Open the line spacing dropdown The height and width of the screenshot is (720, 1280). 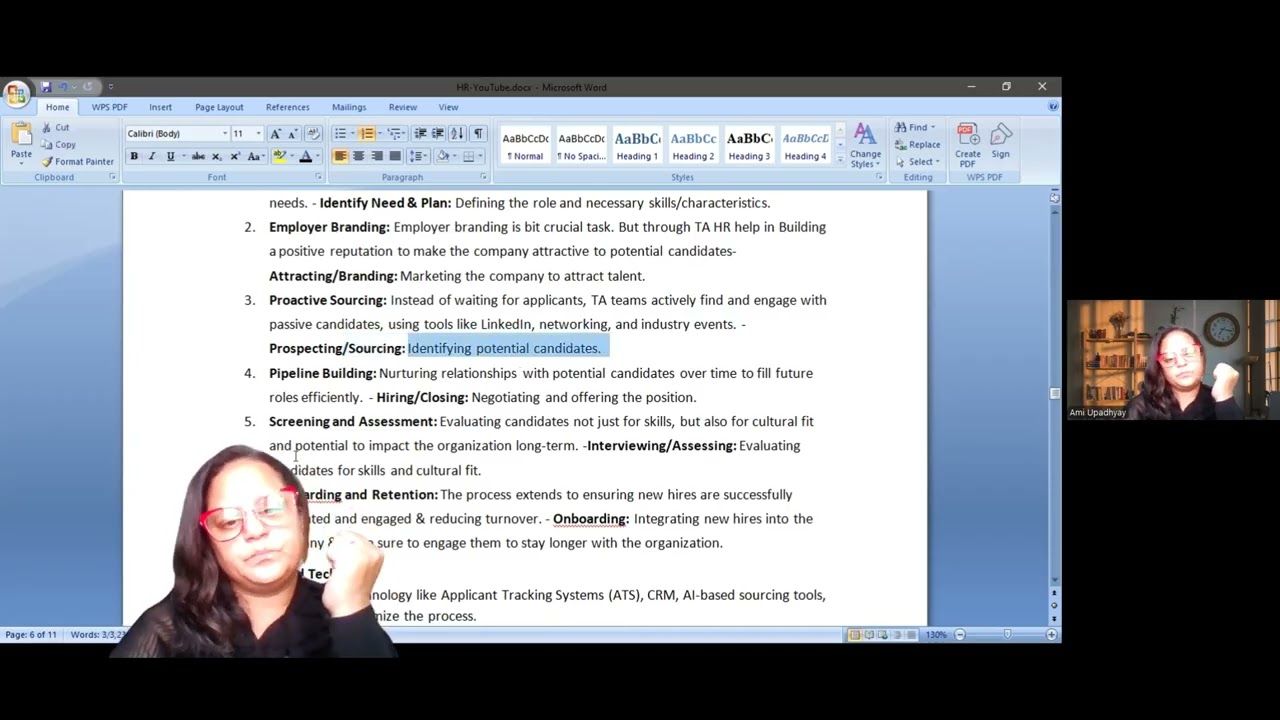click(x=419, y=156)
